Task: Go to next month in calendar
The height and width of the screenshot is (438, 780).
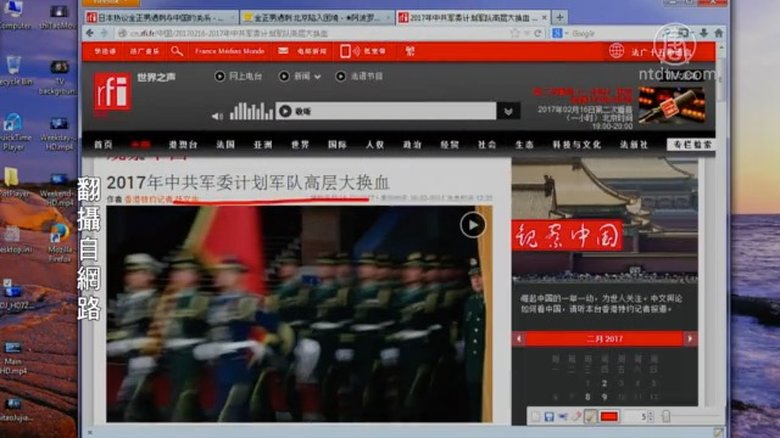Action: [x=690, y=340]
